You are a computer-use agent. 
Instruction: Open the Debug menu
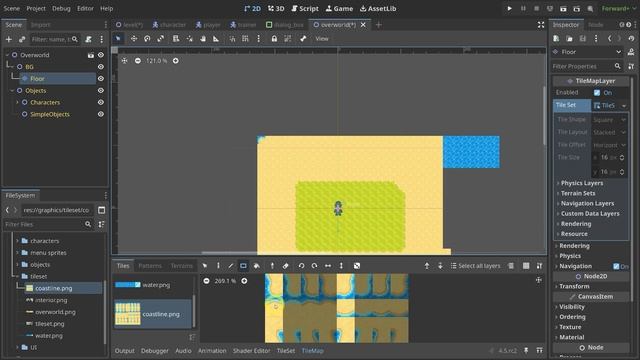(61, 8)
